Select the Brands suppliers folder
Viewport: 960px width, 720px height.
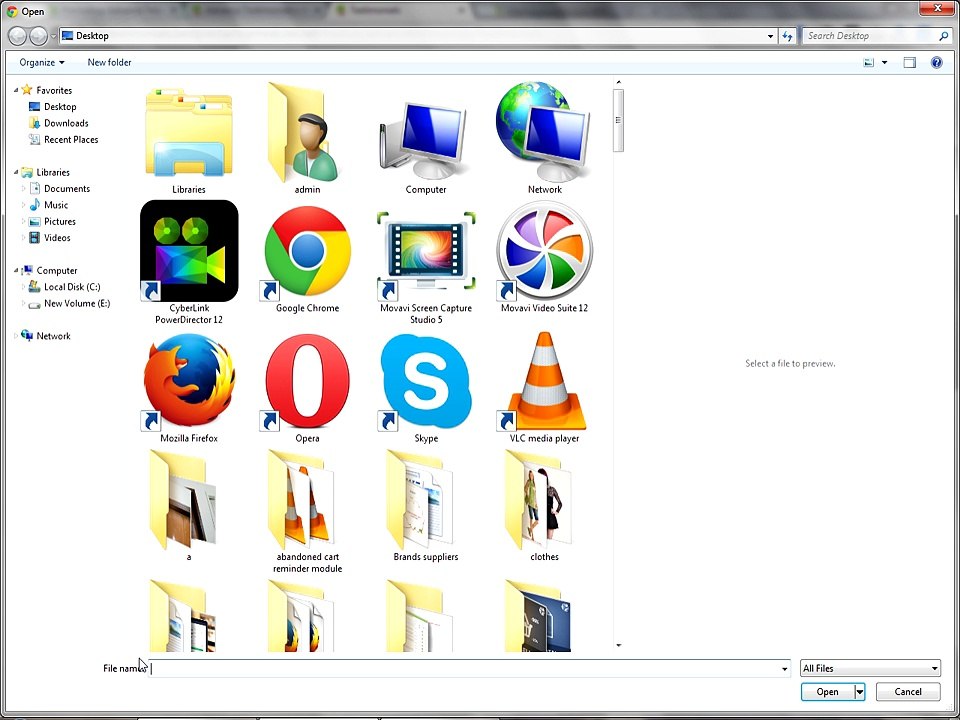pos(422,500)
